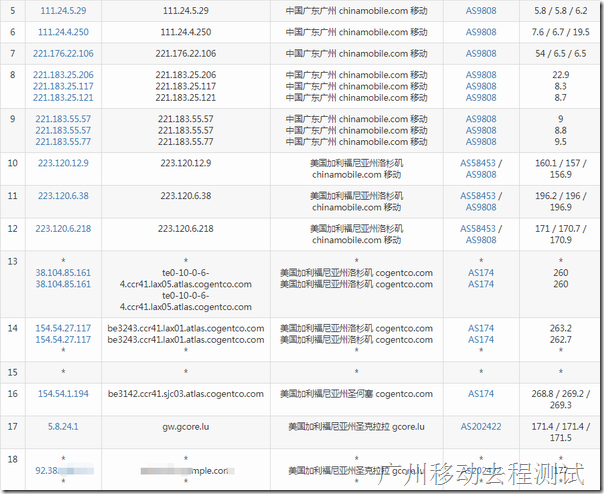Click the AS9808 link in hop 6 row

point(481,32)
